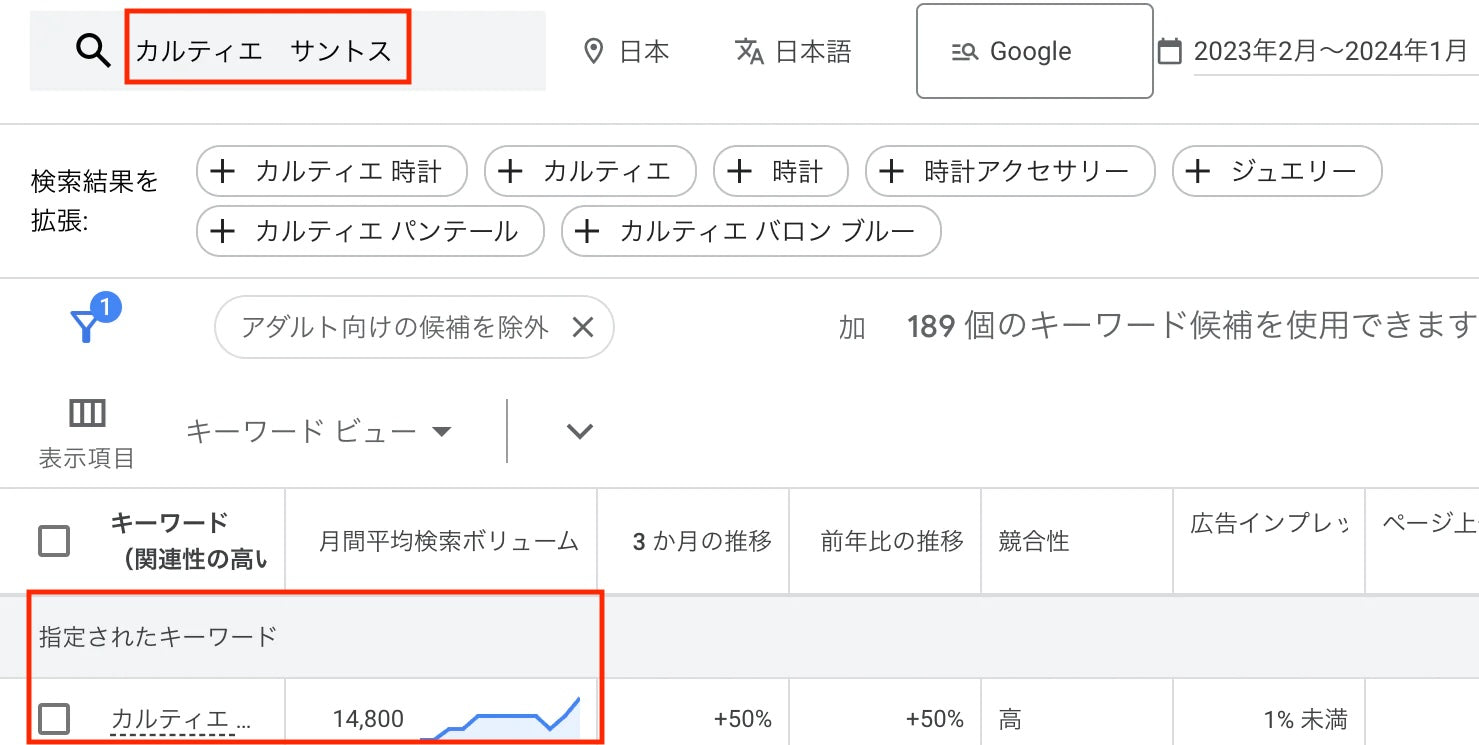This screenshot has height=745, width=1479.
Task: Expand the chevron next to キーワード ビュー
Action: tap(580, 431)
